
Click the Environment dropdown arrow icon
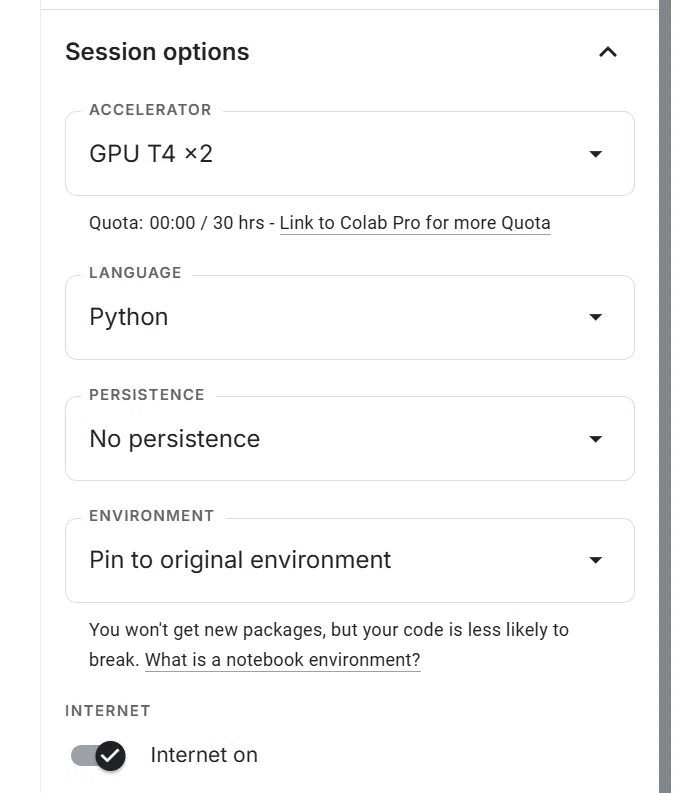click(x=596, y=560)
